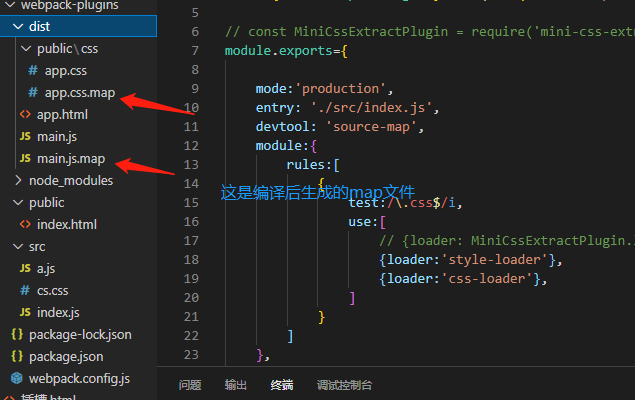Click line number 18 in gutter
635x400 pixels.
point(191,260)
